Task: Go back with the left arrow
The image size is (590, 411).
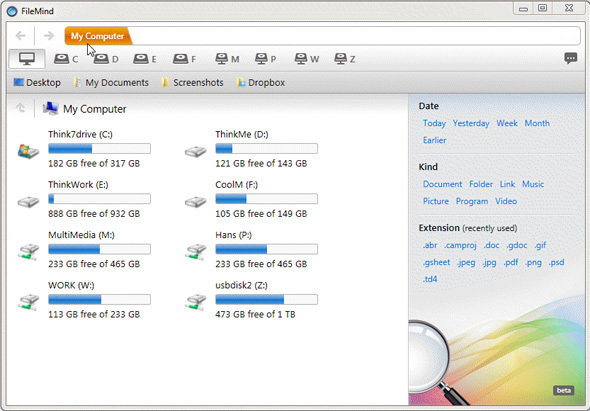Action: tap(21, 36)
